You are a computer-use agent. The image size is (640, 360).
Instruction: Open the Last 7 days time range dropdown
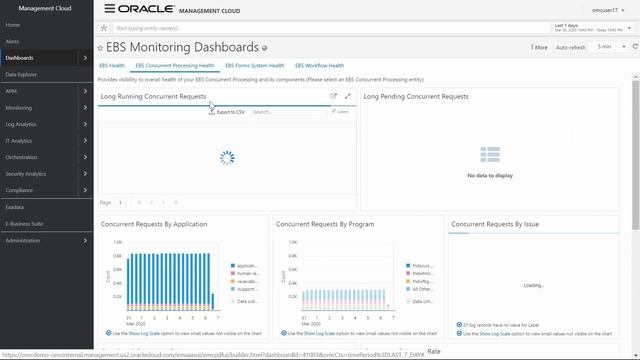pos(592,28)
